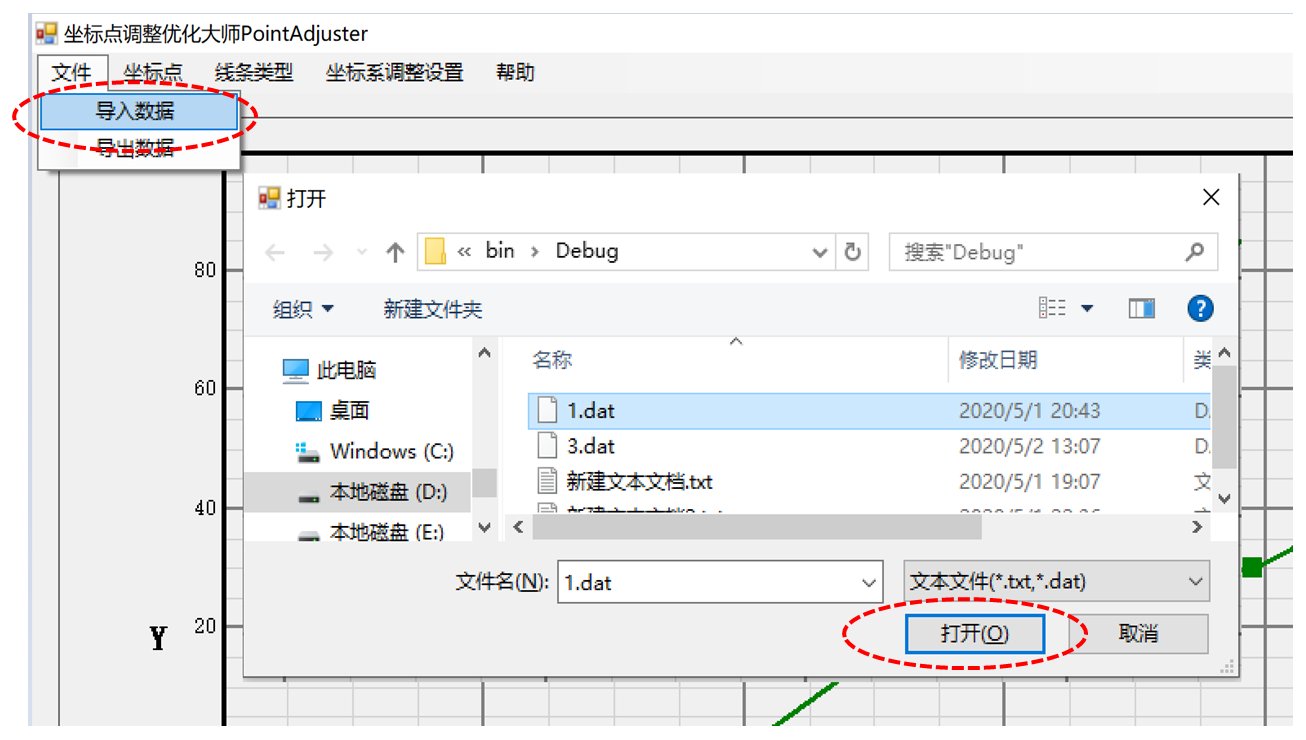Go back with the dialog's back arrow
Viewport: 1306px width, 740px height.
[x=275, y=253]
